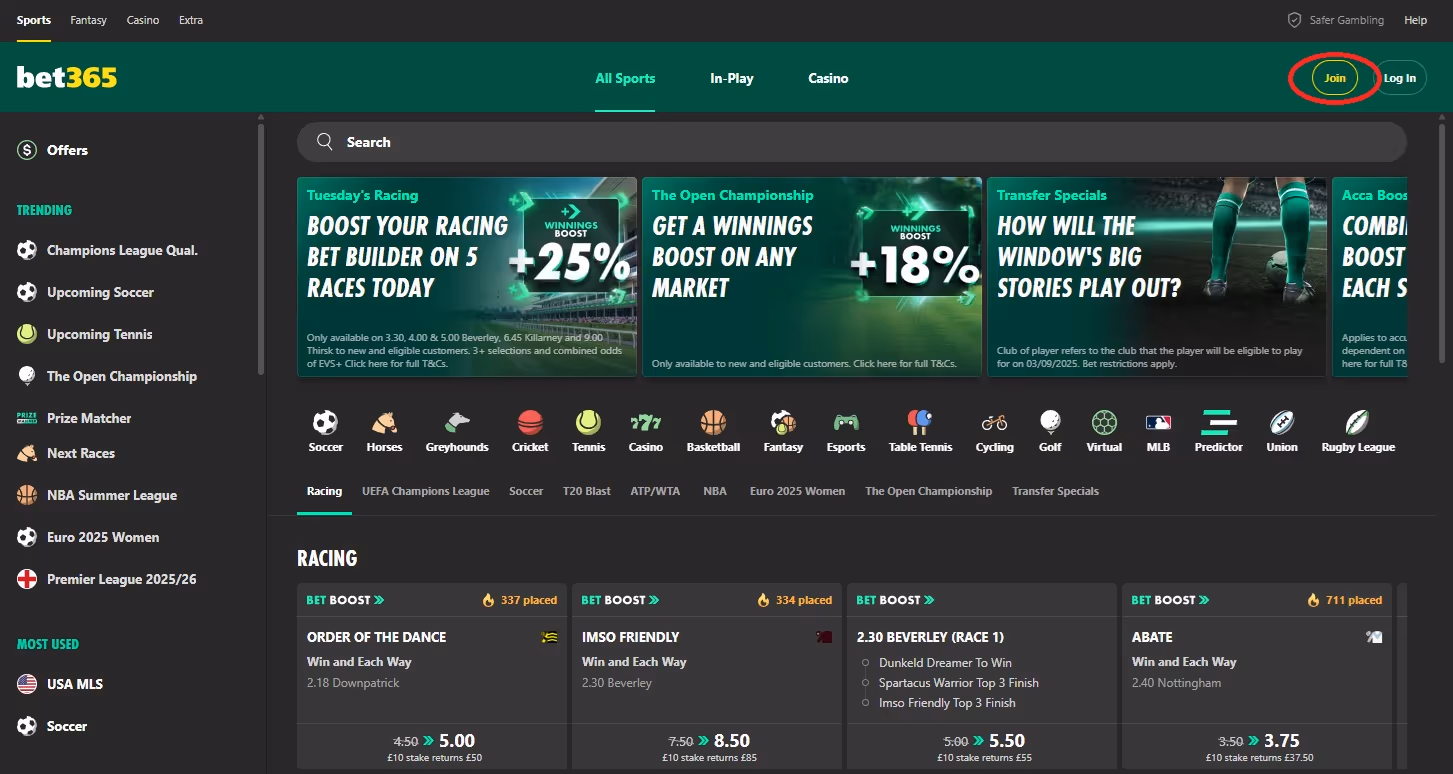
Task: Select the Predictor icon
Action: click(x=1219, y=422)
